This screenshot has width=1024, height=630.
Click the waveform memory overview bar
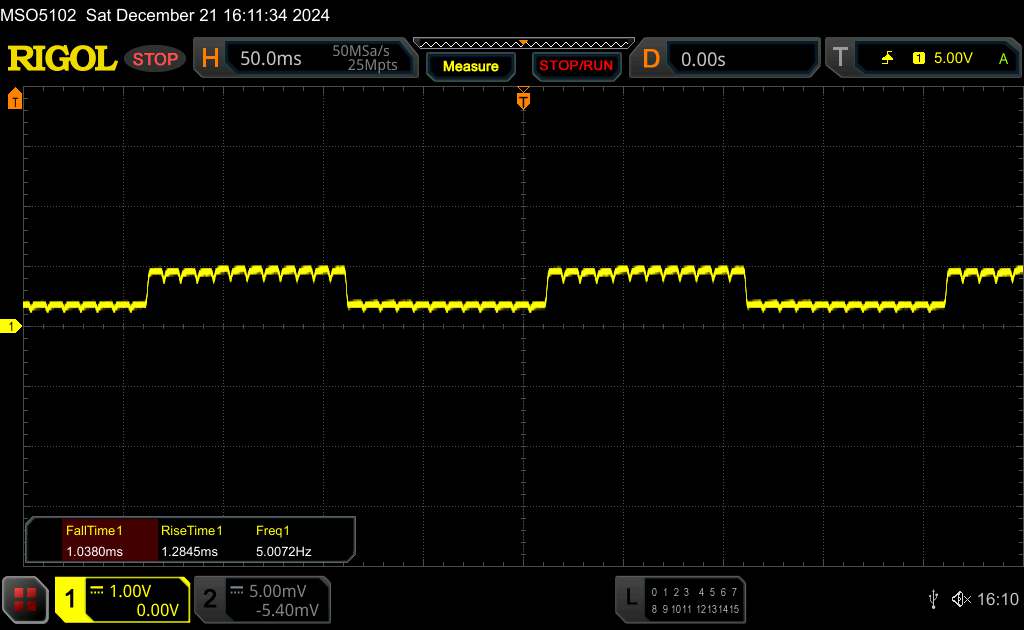[x=524, y=44]
